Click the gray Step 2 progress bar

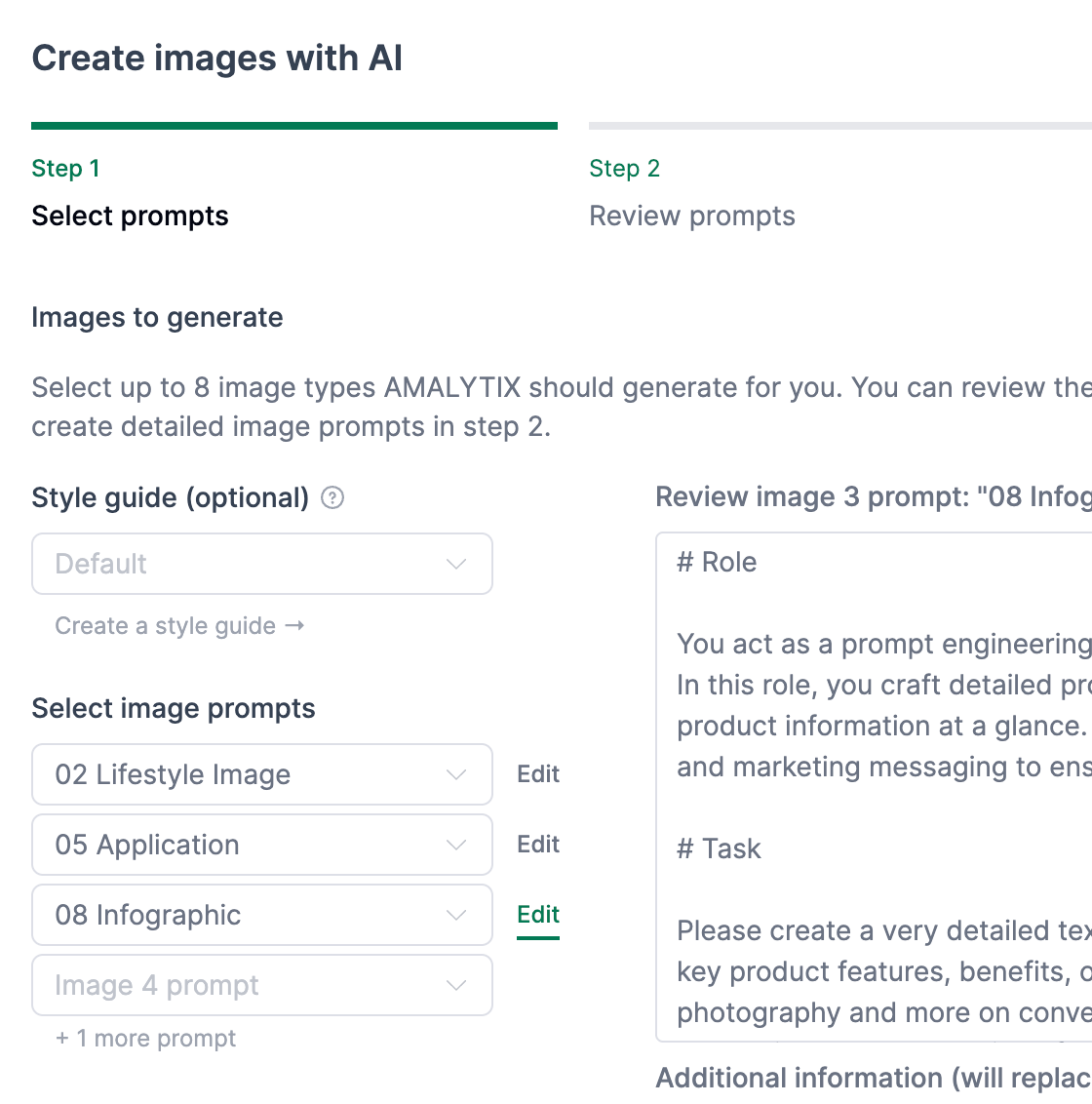coord(838,125)
